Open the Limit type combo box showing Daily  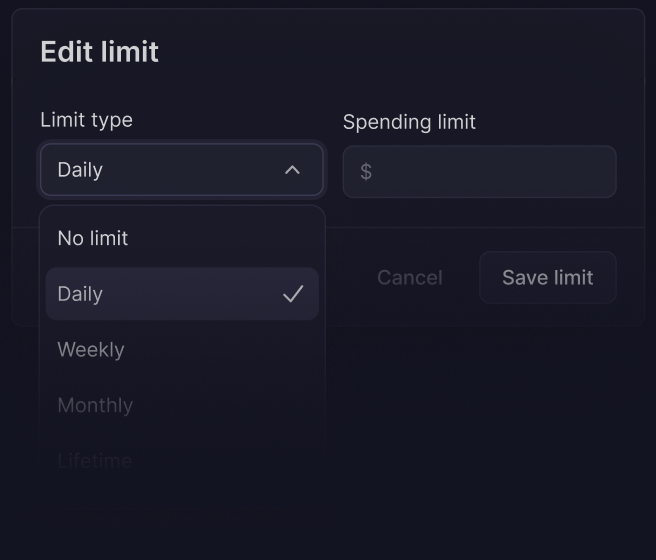[181, 170]
